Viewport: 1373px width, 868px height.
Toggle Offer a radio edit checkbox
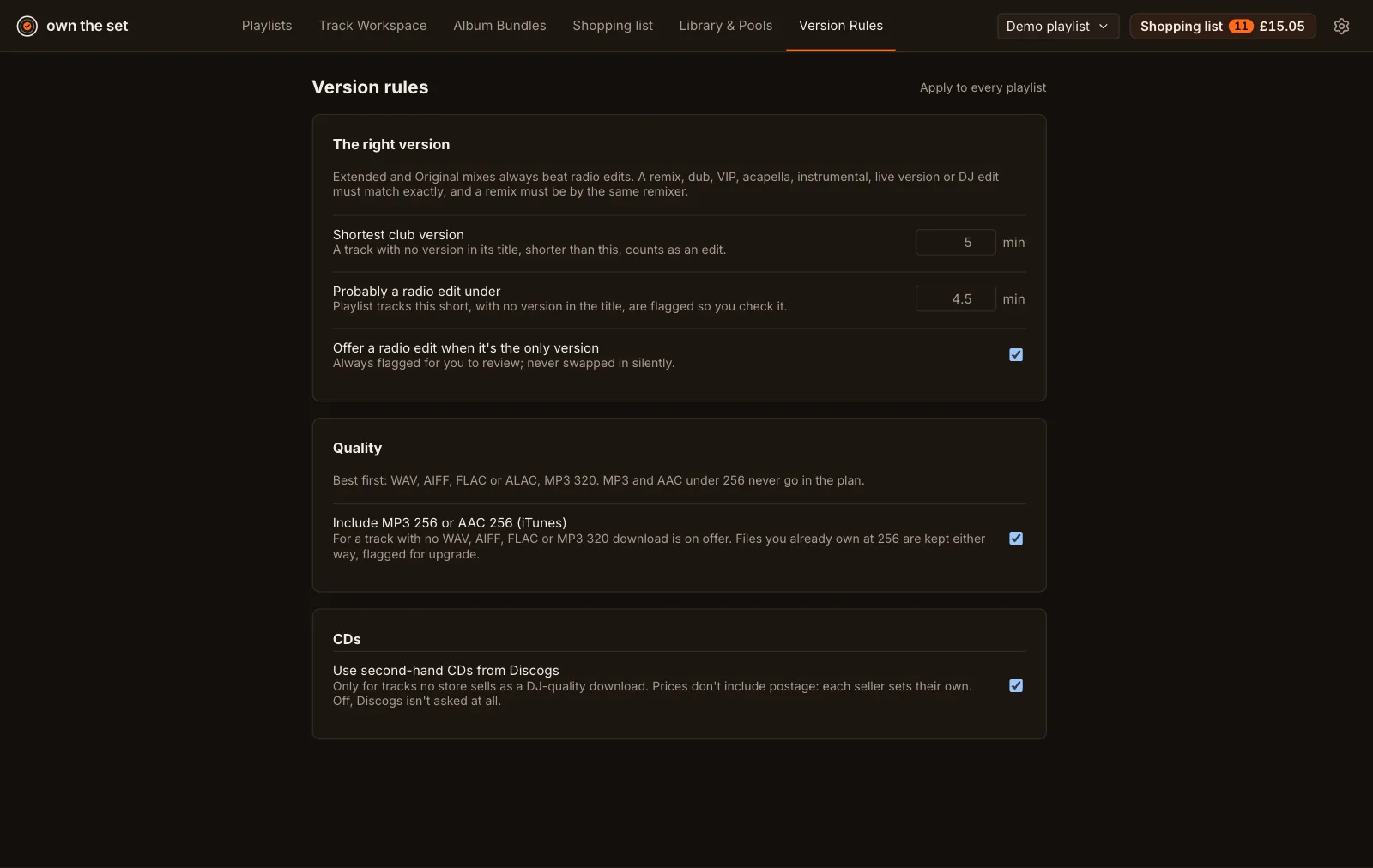[1016, 354]
